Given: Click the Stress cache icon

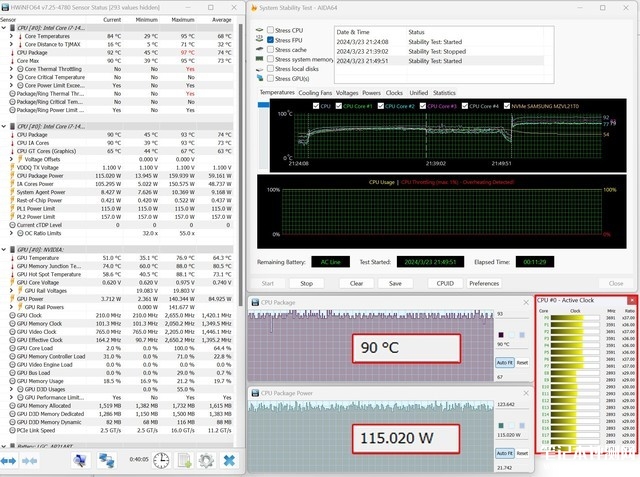Looking at the screenshot, I should point(260,49).
